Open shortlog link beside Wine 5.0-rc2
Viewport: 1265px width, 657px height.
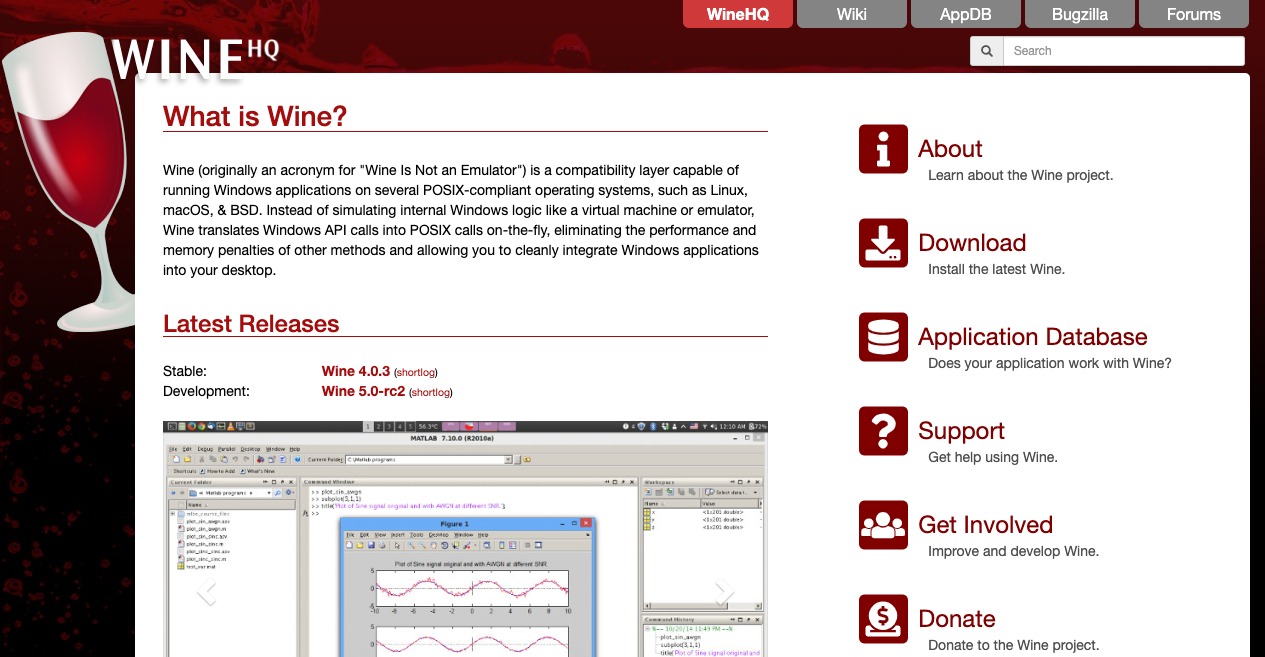click(x=430, y=392)
